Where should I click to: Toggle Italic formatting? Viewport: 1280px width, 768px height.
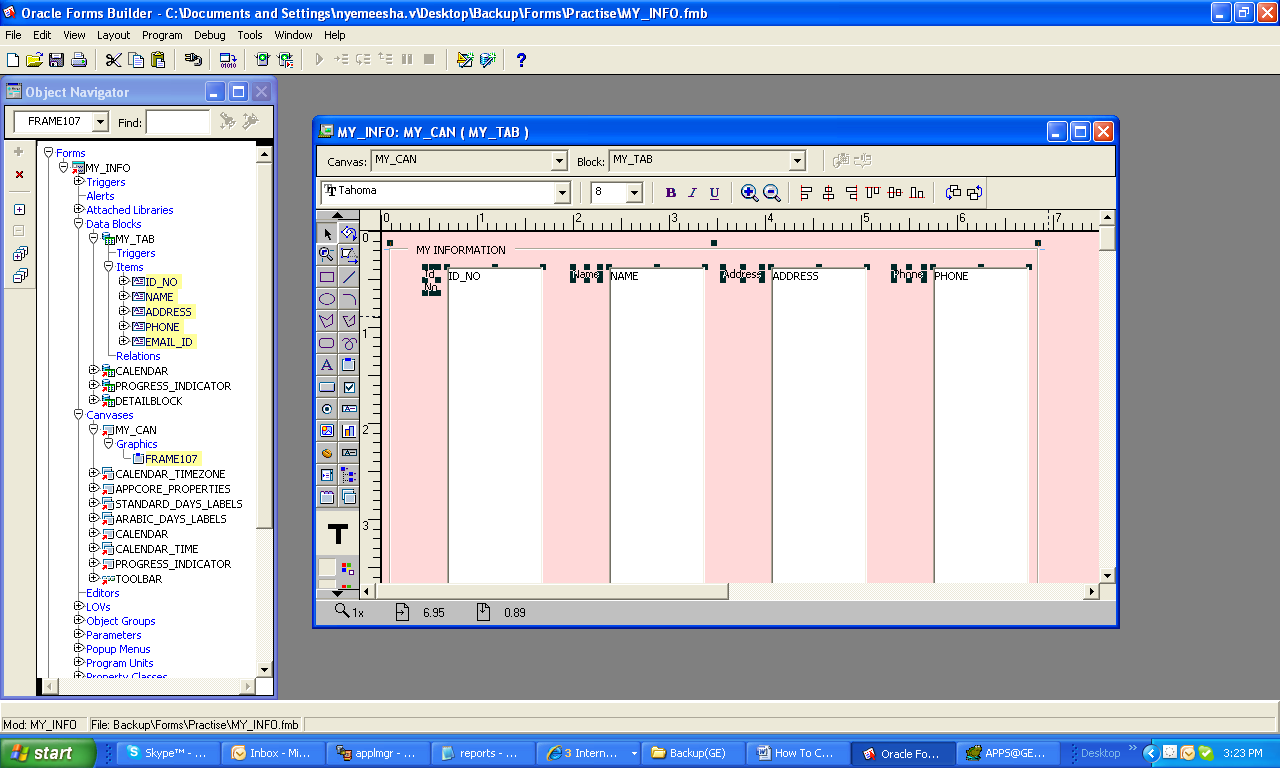click(693, 193)
